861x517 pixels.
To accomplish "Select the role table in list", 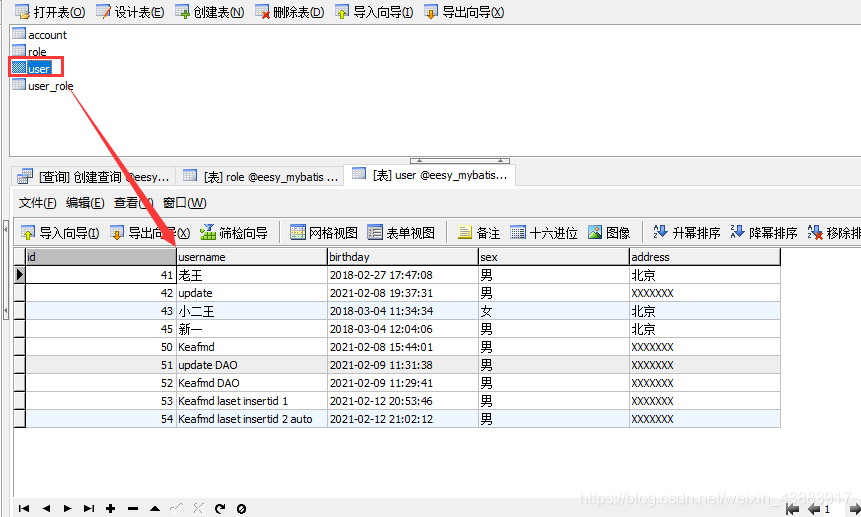I will coord(30,52).
